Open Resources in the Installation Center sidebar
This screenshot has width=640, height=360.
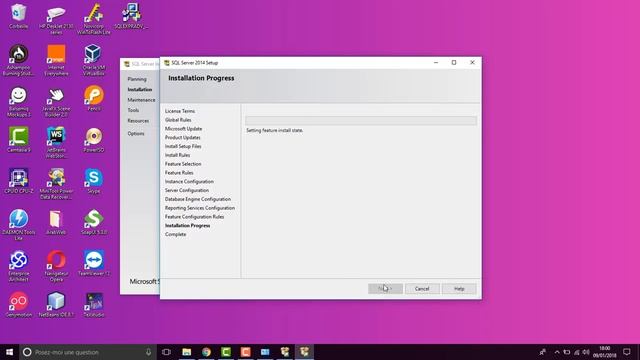point(138,121)
